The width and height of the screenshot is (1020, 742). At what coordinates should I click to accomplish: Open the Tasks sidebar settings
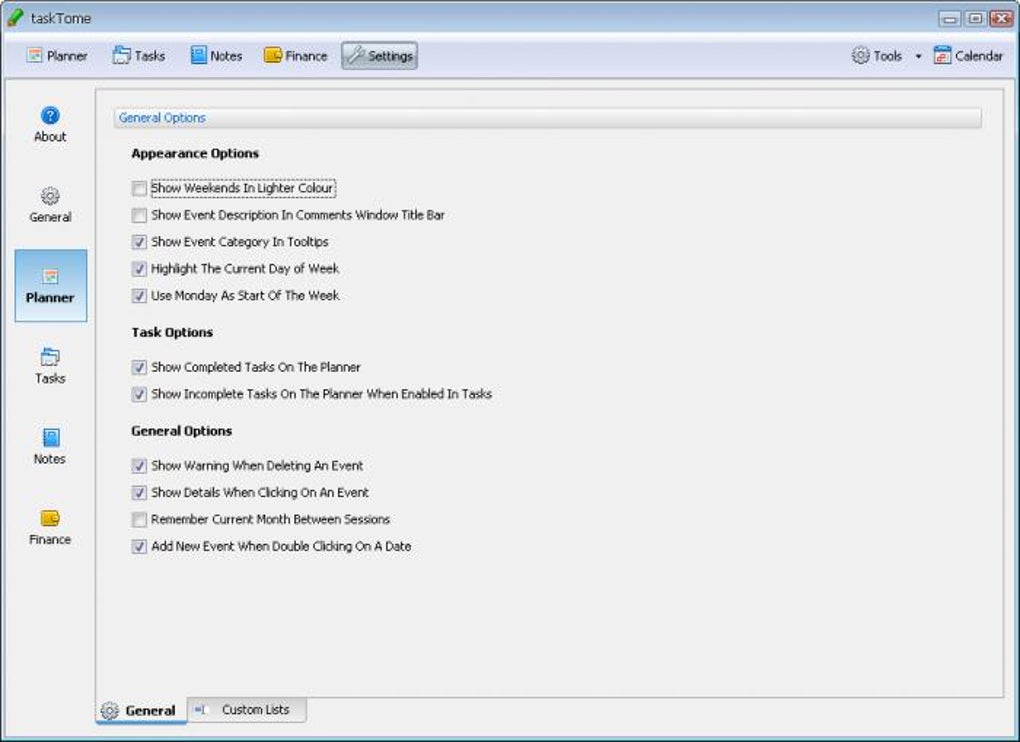(50, 366)
